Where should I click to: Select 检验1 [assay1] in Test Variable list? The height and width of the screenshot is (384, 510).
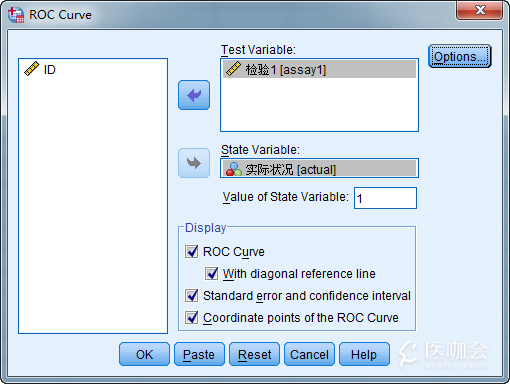tap(319, 69)
